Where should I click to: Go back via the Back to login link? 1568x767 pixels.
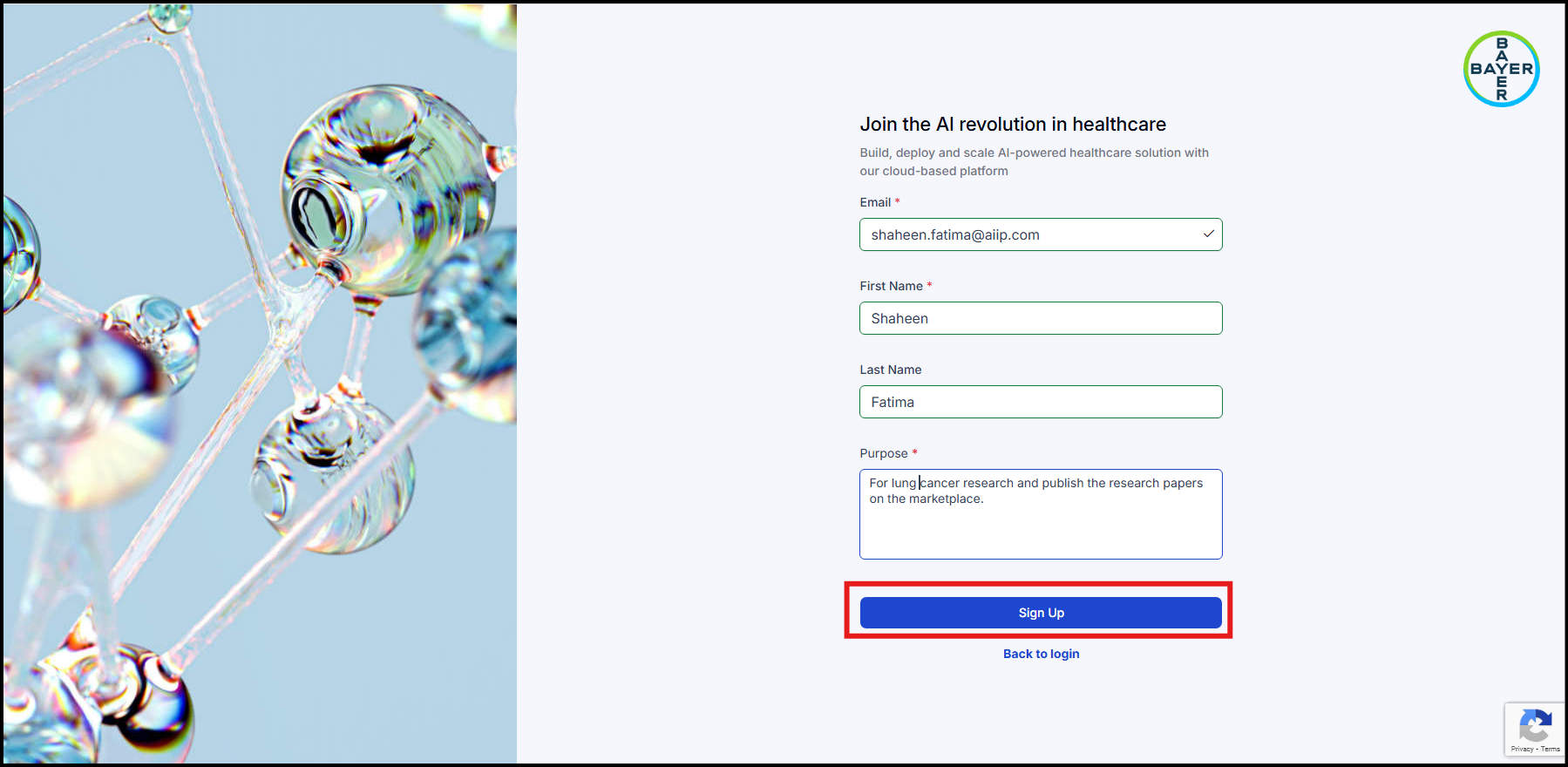[x=1041, y=654]
